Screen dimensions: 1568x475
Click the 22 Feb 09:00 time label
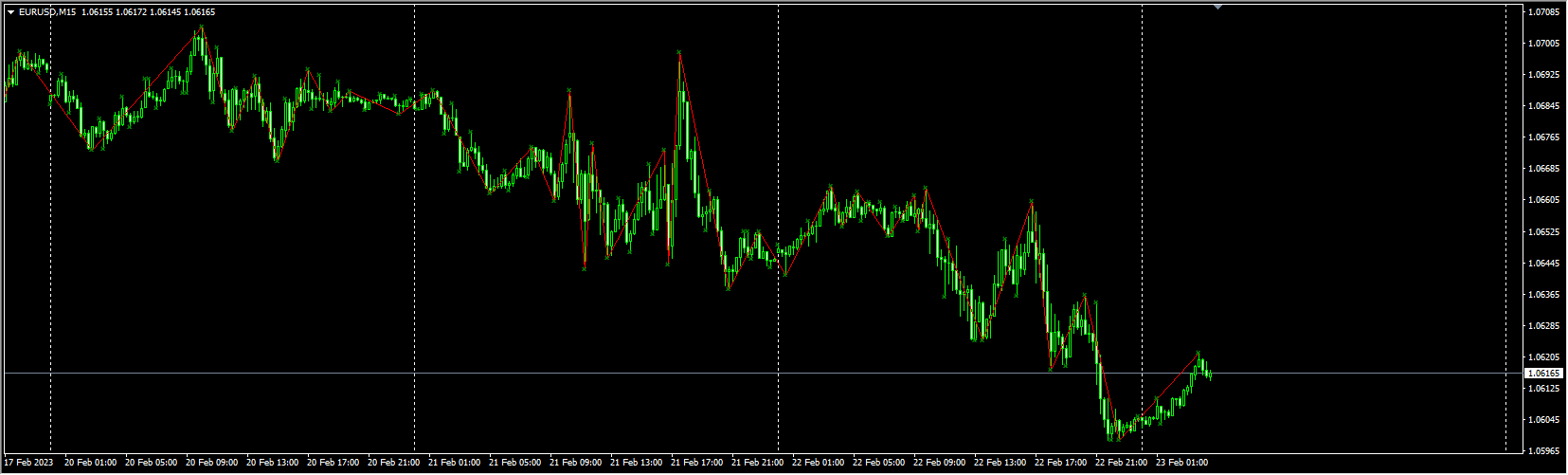coord(939,463)
